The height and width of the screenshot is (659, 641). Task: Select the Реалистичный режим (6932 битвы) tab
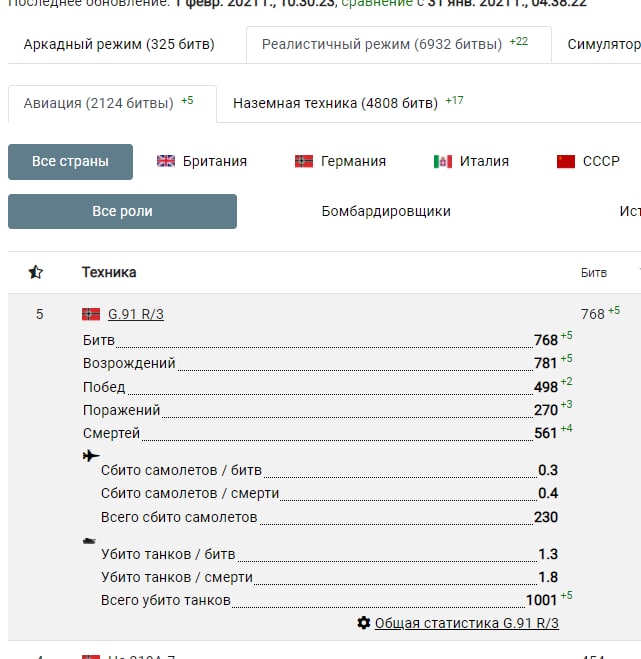398,45
